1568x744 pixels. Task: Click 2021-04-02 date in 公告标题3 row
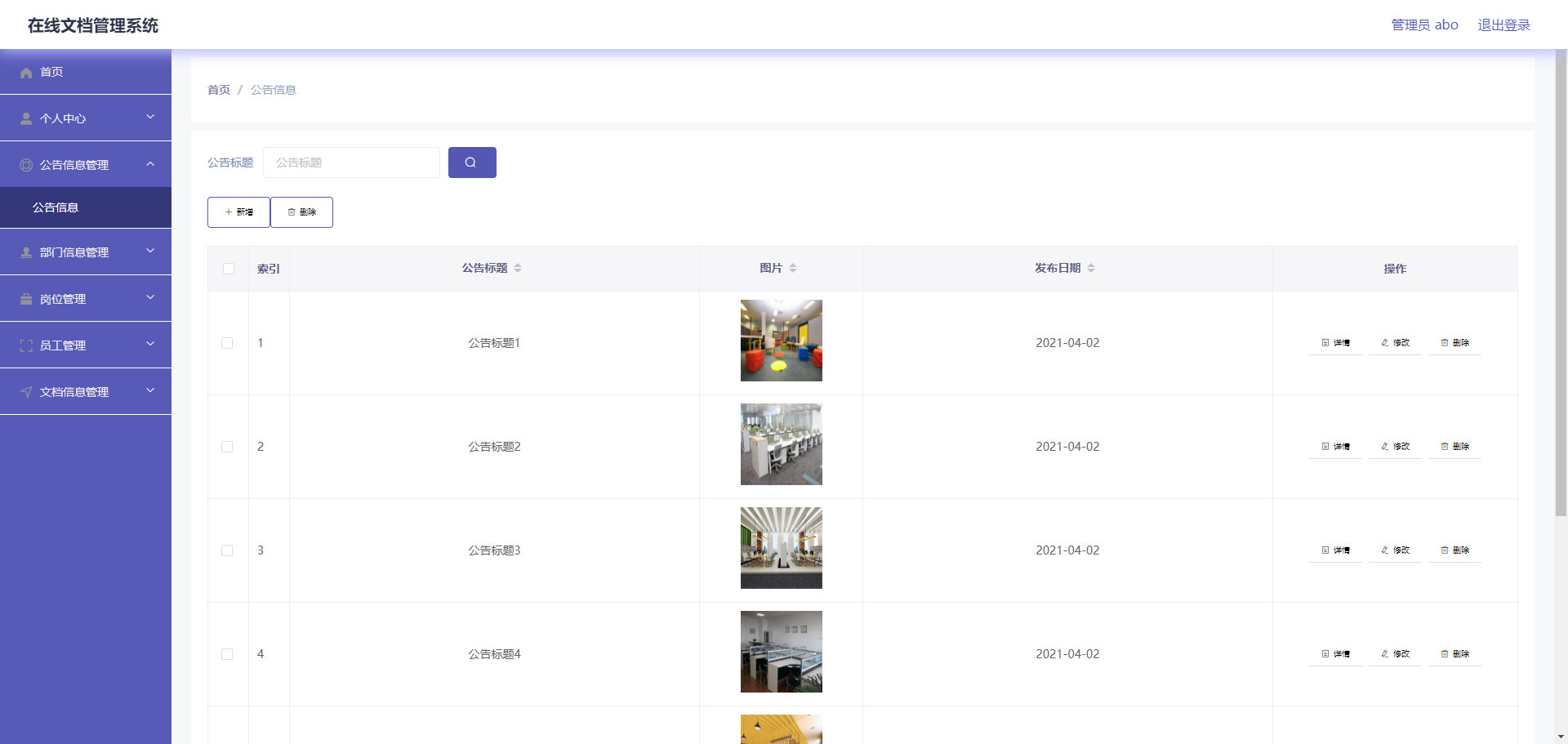click(1067, 550)
